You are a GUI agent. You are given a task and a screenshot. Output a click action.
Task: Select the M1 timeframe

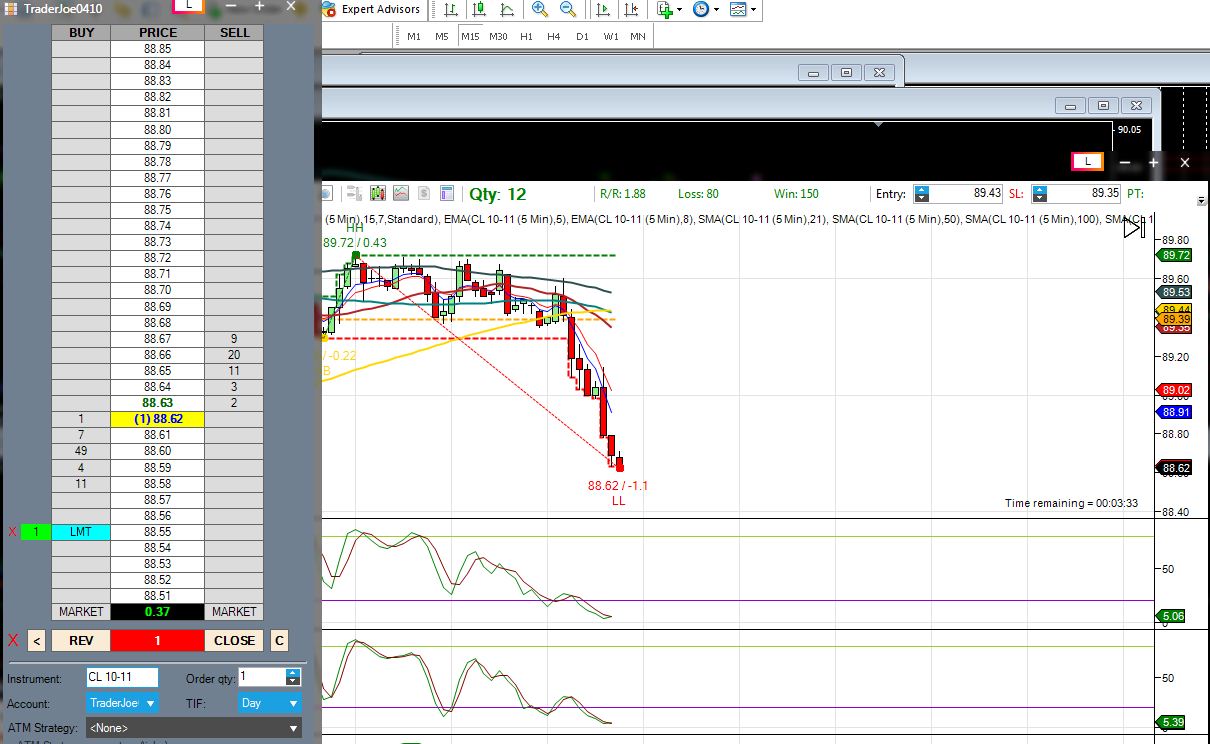(414, 36)
